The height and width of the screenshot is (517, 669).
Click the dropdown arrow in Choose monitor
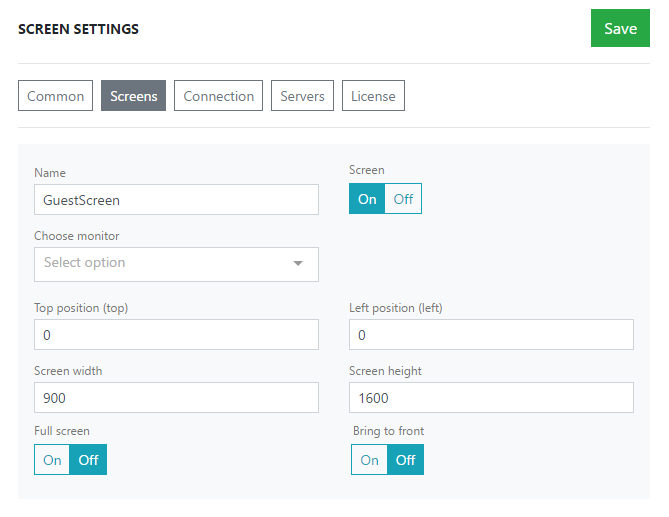click(298, 263)
